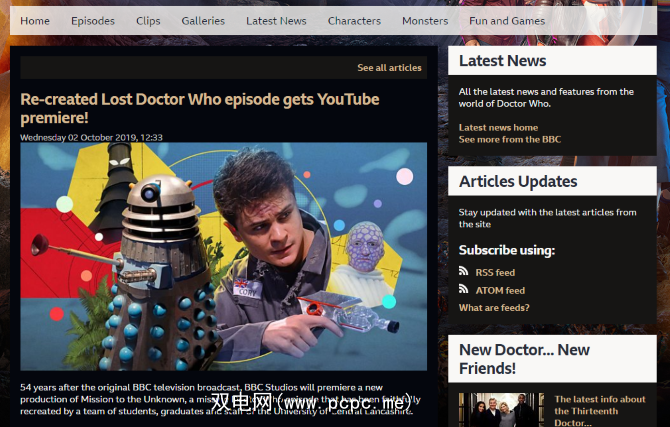Open the Home navigation item
Image resolution: width=670 pixels, height=427 pixels.
click(x=35, y=21)
